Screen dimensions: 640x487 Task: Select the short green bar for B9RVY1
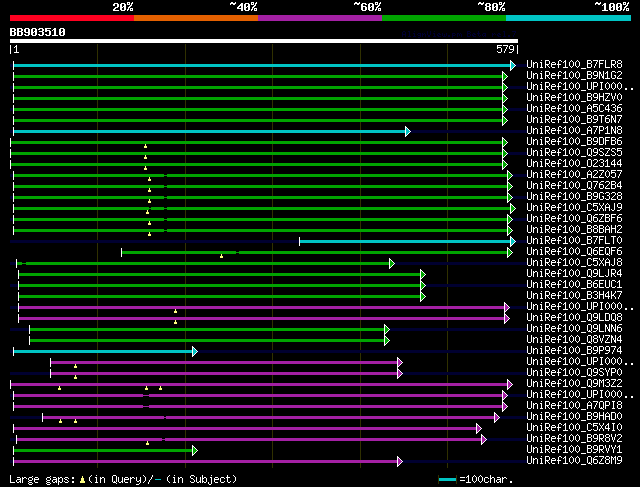(103, 451)
